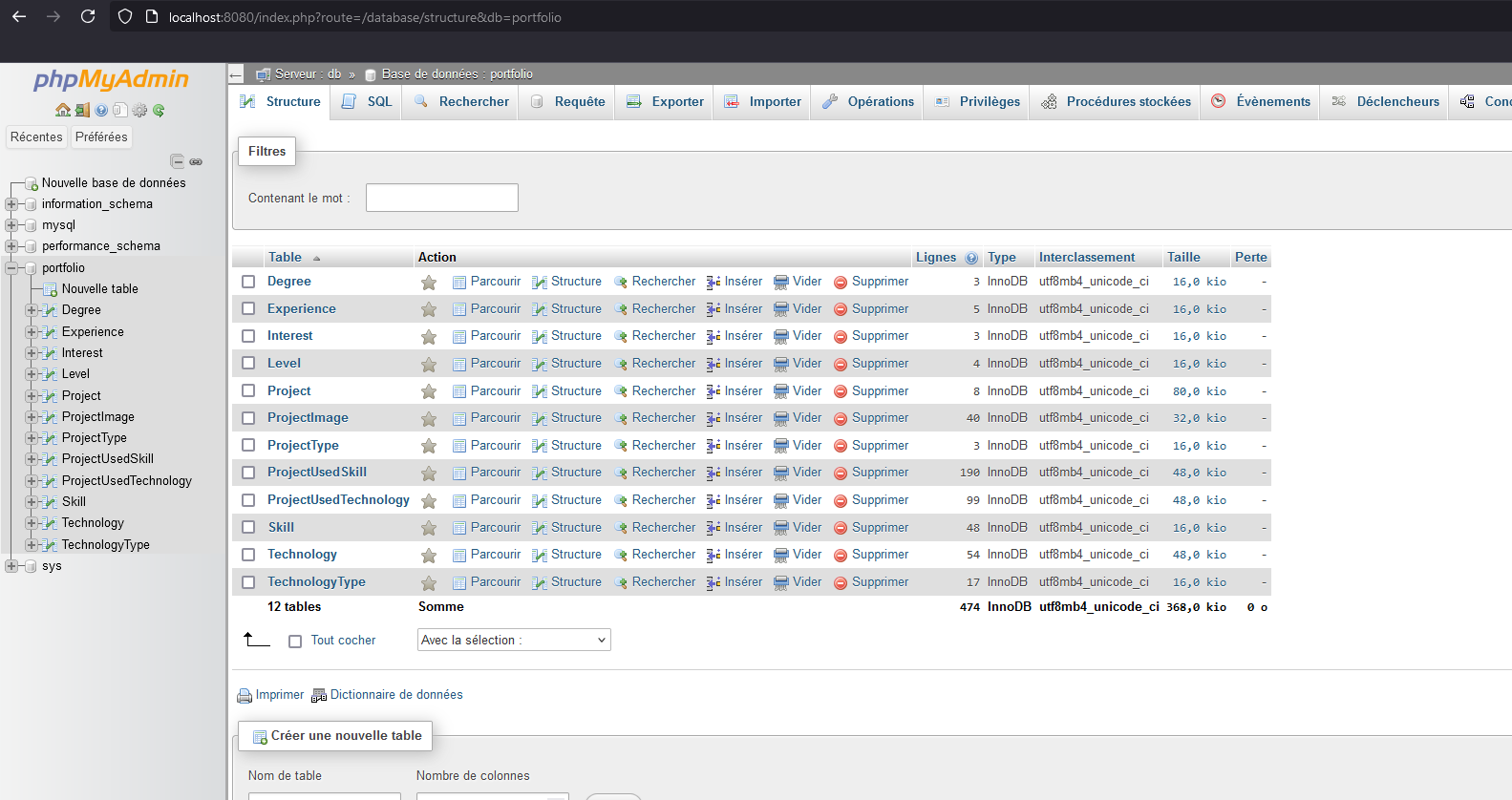
Task: Click favorite star for TechnologyType table
Action: point(429,582)
